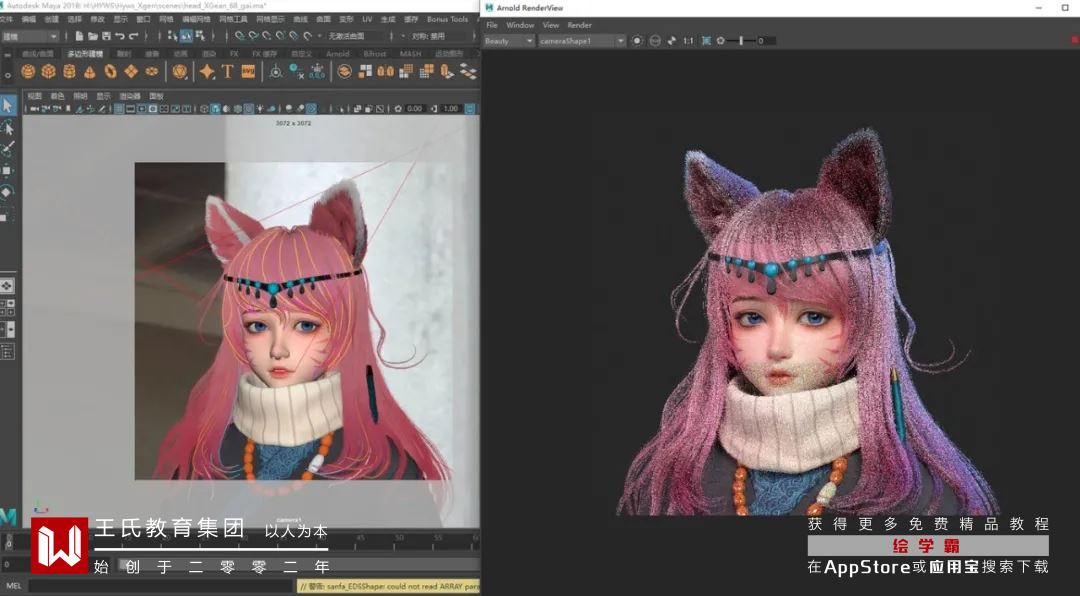The width and height of the screenshot is (1080, 596).
Task: Click the Arnold 1:1 zoom icon
Action: pos(688,41)
